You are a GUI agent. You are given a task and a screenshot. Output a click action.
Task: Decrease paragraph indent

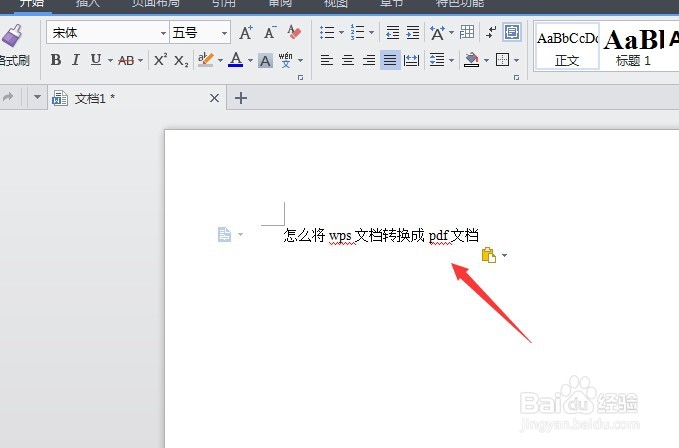[392, 32]
